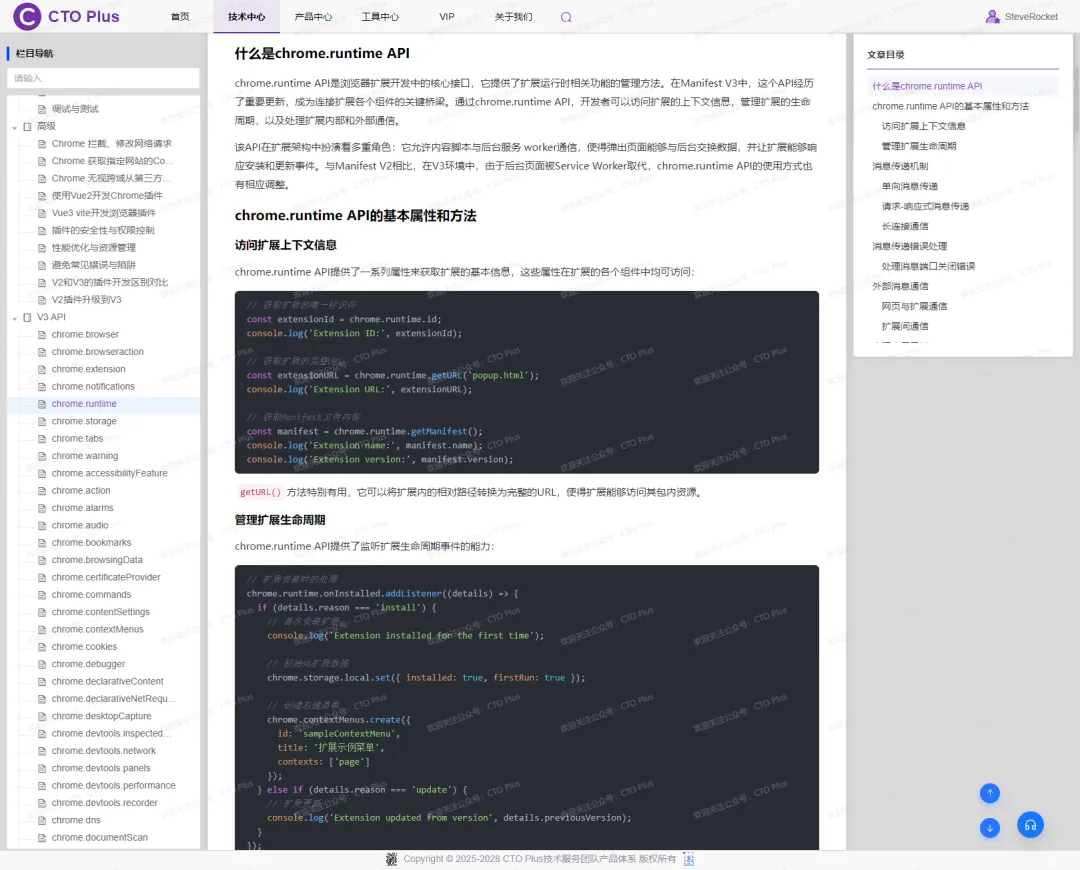
Task: Click the inline getURL() code label
Action: pos(260,493)
